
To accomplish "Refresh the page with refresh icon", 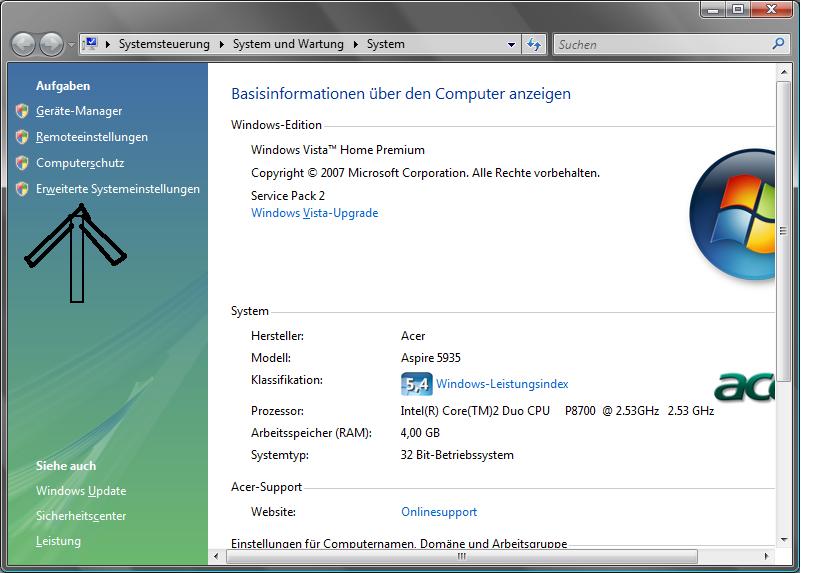I will [x=534, y=44].
